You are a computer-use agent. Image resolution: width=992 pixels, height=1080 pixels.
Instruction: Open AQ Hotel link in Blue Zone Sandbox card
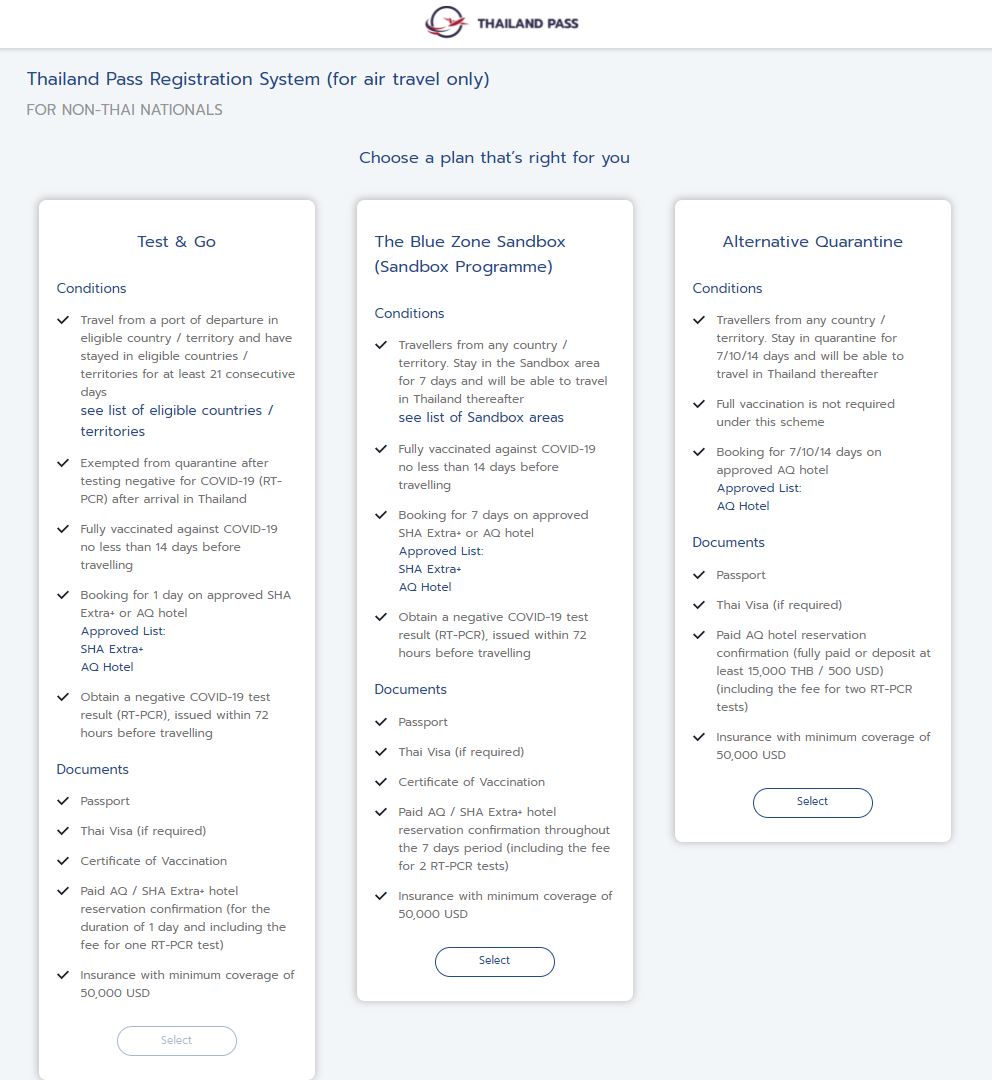pos(425,587)
